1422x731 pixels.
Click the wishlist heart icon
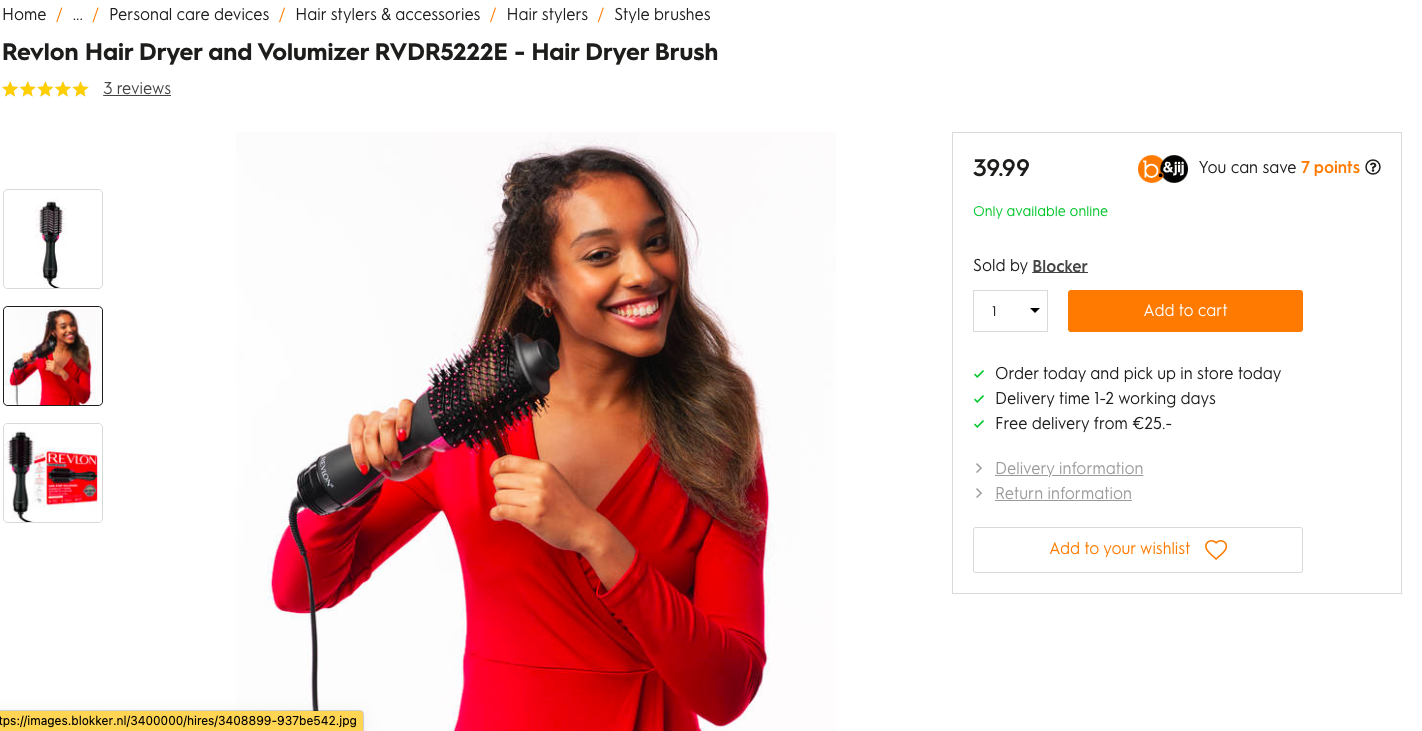[1215, 549]
